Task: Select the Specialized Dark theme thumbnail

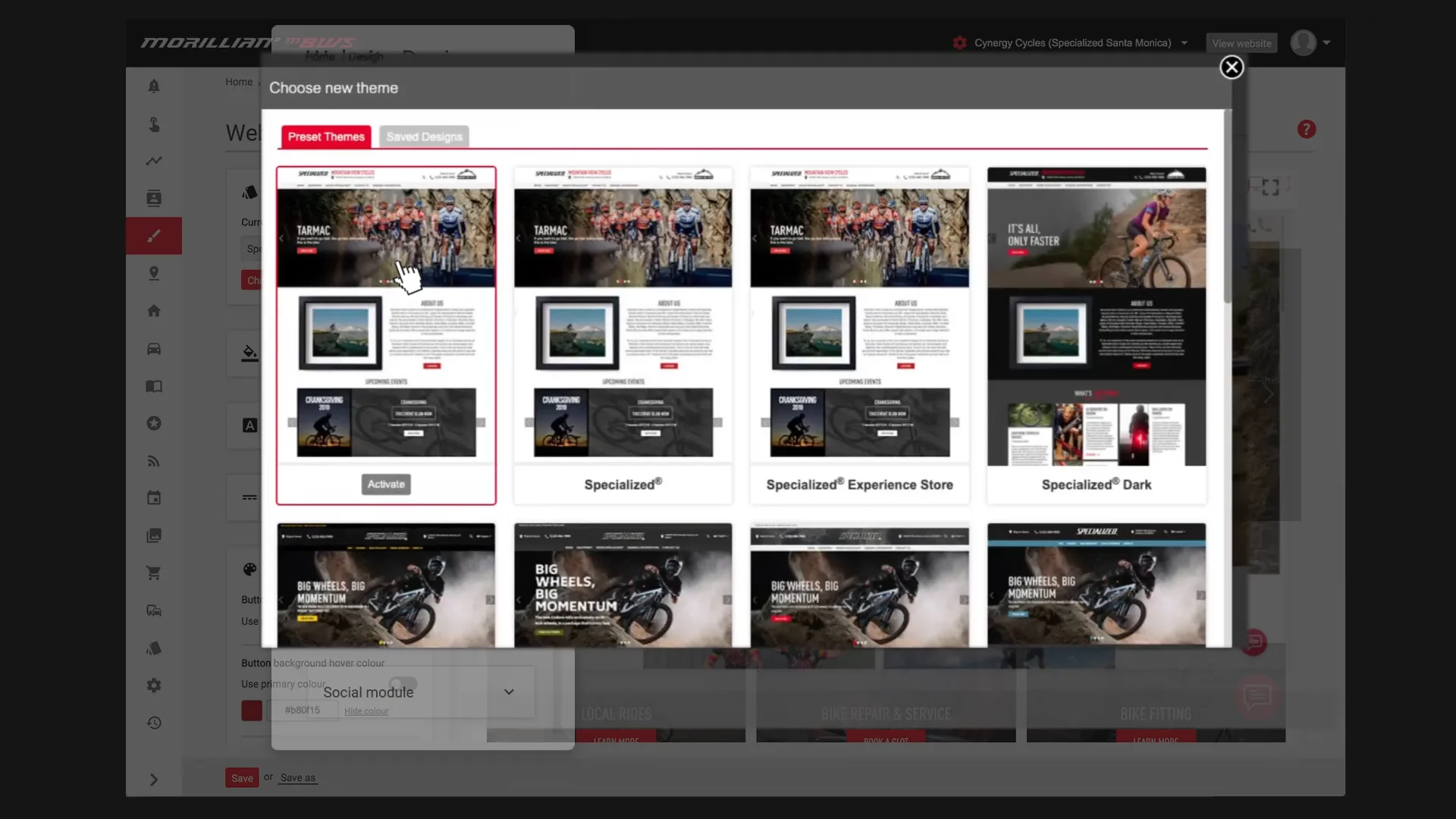Action: coord(1097,335)
